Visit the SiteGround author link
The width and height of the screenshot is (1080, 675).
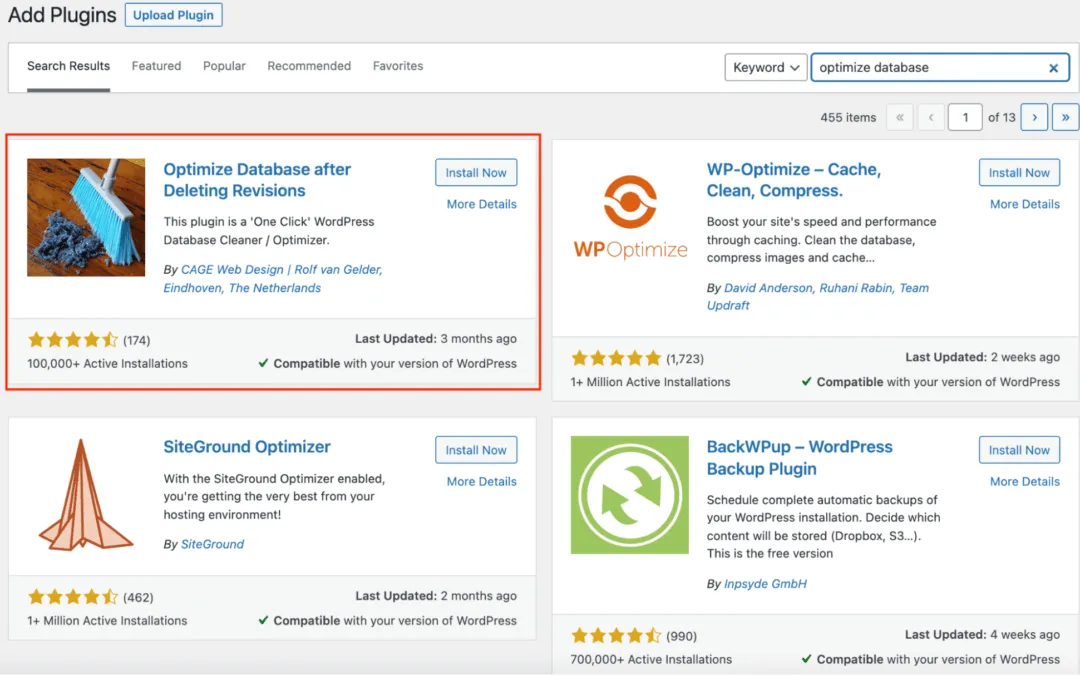coord(210,544)
